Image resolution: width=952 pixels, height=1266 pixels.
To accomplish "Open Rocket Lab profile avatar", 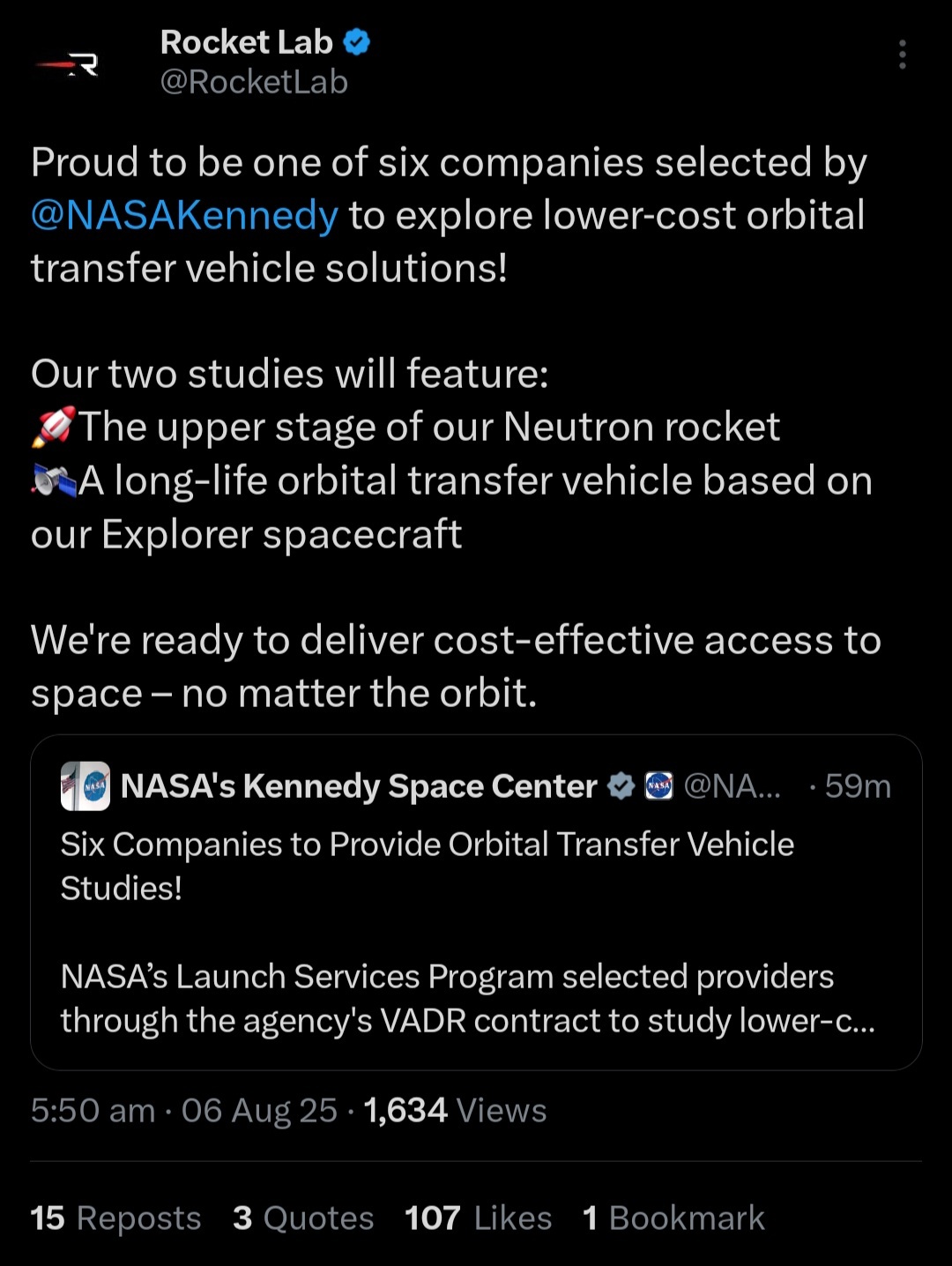I will 67,63.
